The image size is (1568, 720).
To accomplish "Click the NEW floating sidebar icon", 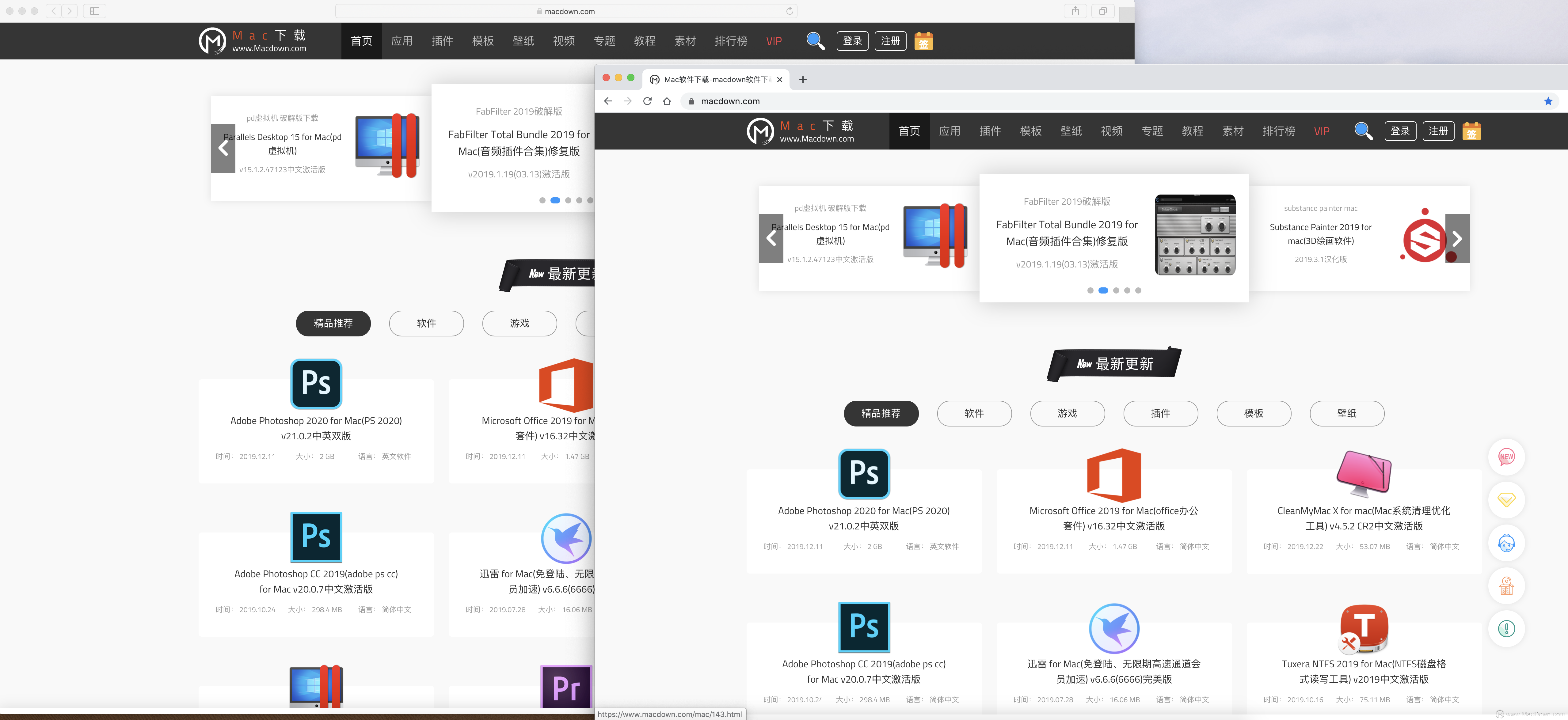I will tap(1506, 457).
